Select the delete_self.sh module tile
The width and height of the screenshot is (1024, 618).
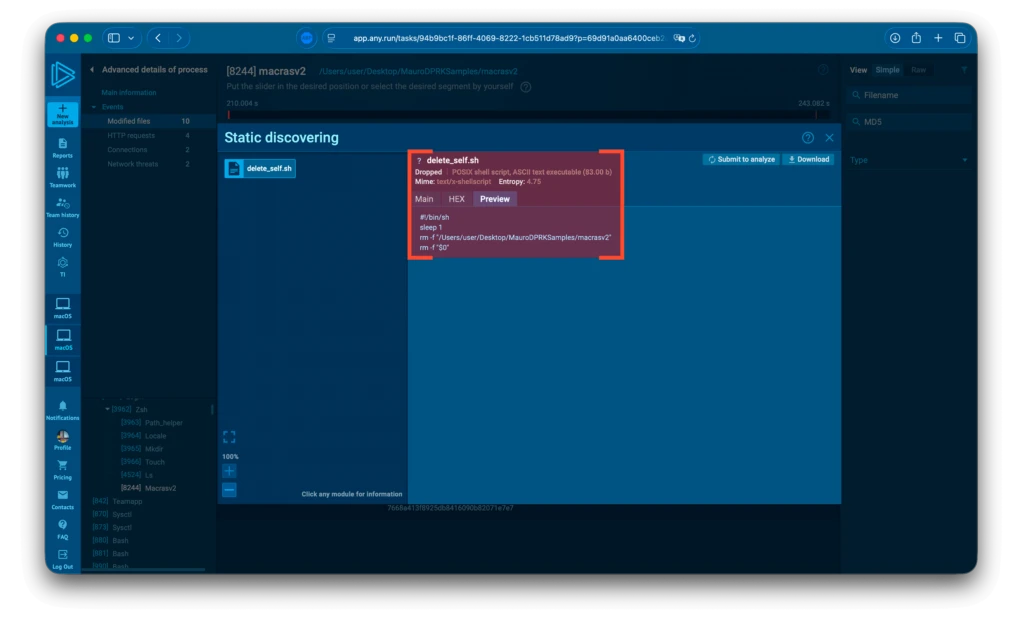point(260,169)
